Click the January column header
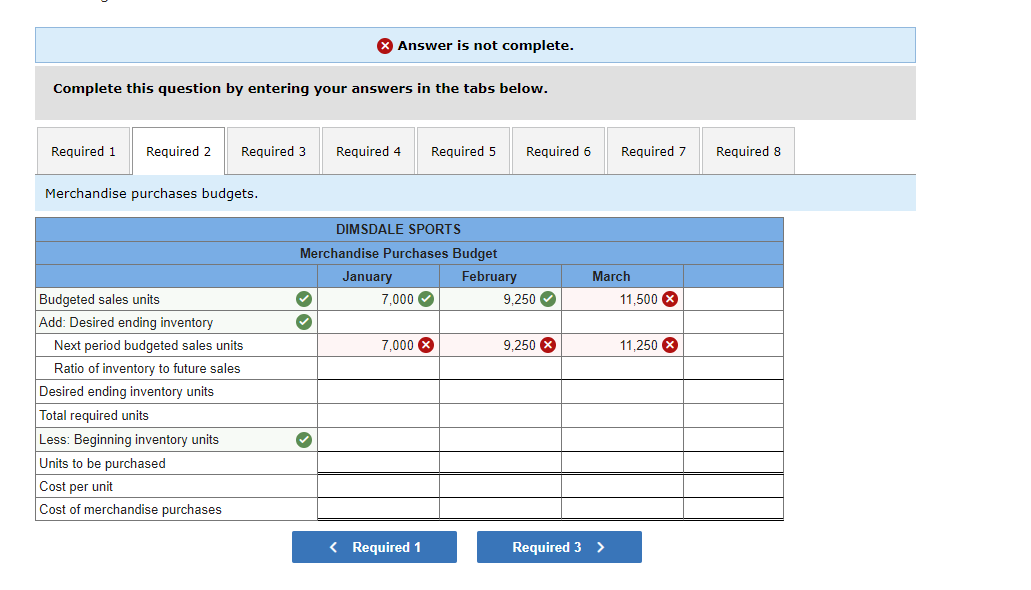Screen dimensions: 1031x590 pyautogui.click(x=367, y=277)
